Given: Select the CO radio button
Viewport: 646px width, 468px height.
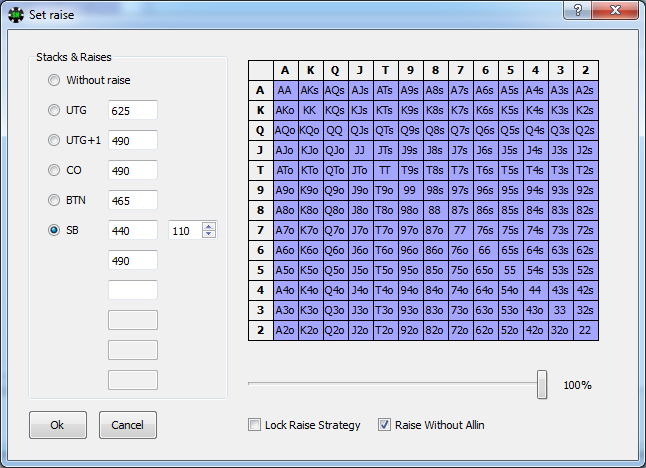Looking at the screenshot, I should [x=54, y=170].
